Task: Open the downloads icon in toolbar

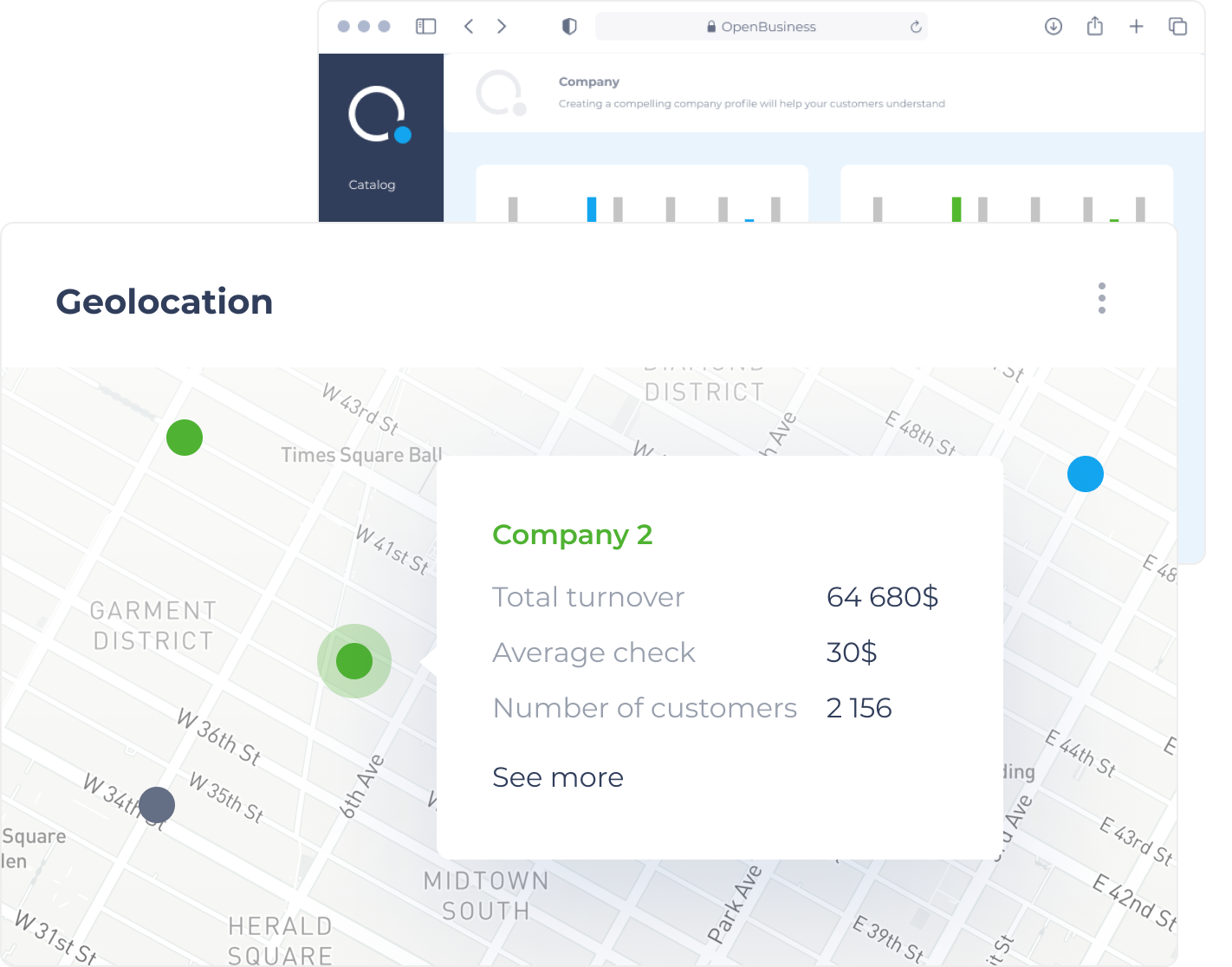Action: point(1054,26)
